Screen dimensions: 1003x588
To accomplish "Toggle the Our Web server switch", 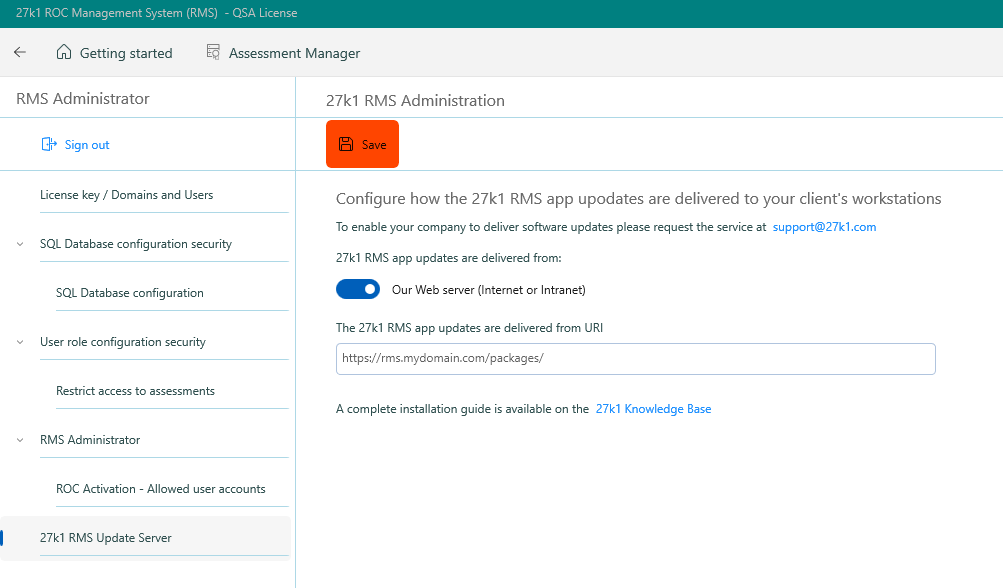I will (x=358, y=289).
